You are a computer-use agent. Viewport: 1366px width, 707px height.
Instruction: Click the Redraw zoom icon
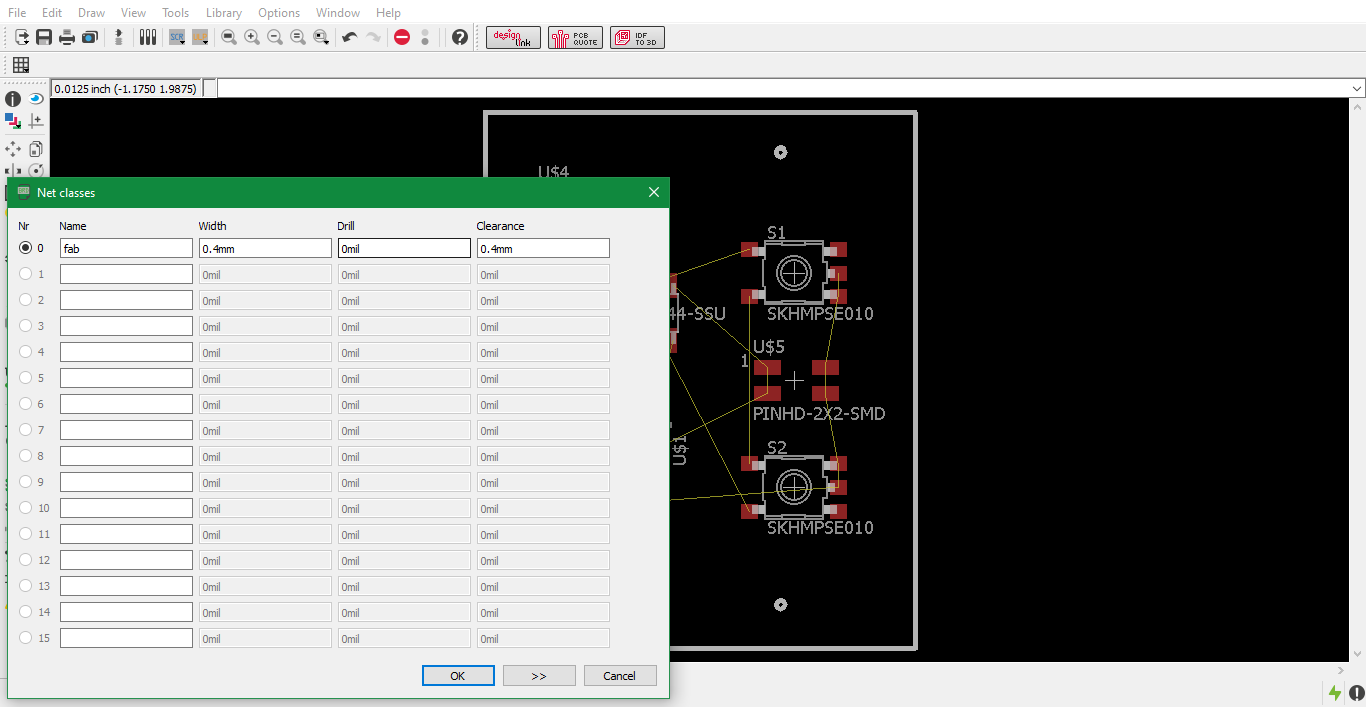(298, 37)
